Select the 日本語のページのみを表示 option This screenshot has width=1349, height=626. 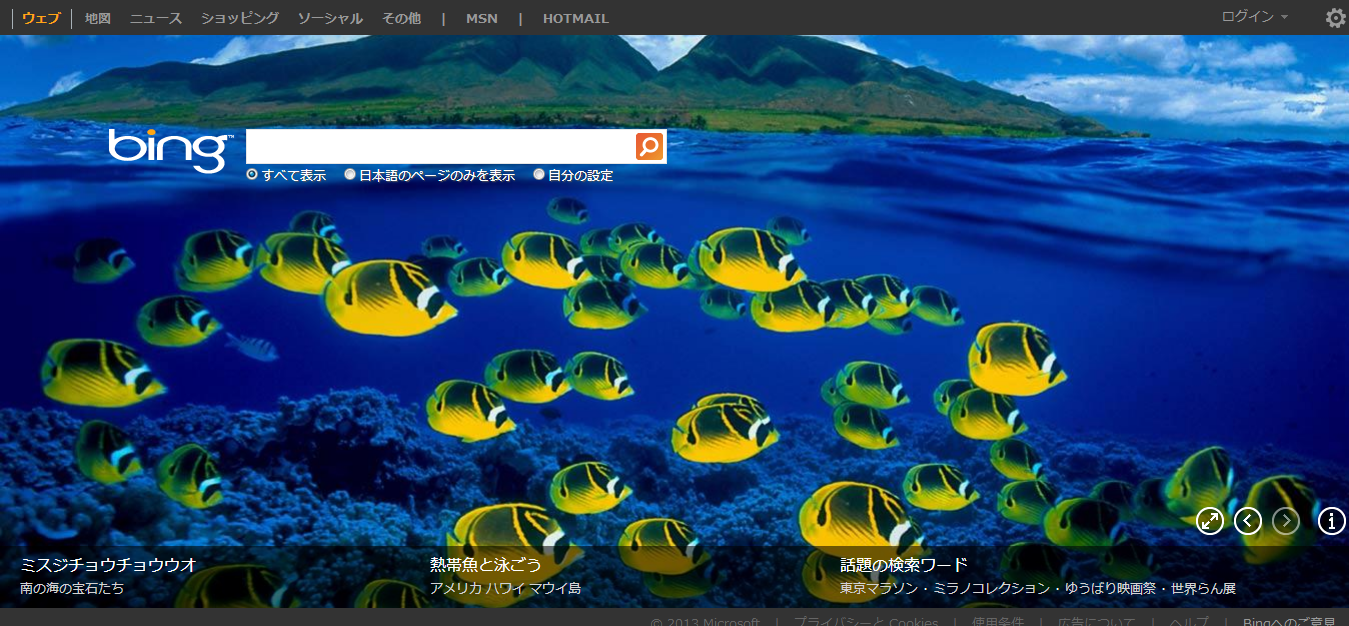(x=350, y=175)
